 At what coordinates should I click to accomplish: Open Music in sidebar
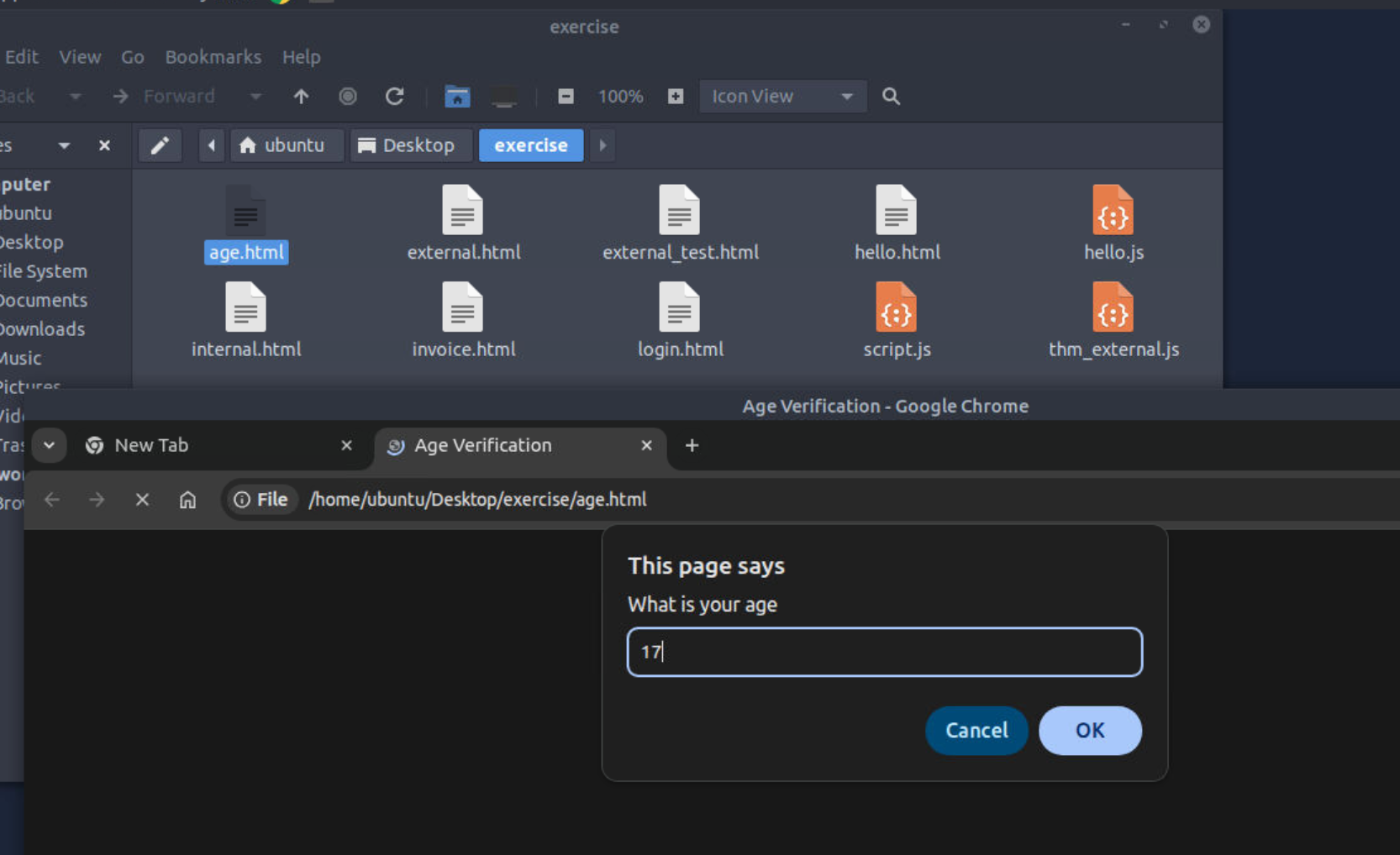21,358
